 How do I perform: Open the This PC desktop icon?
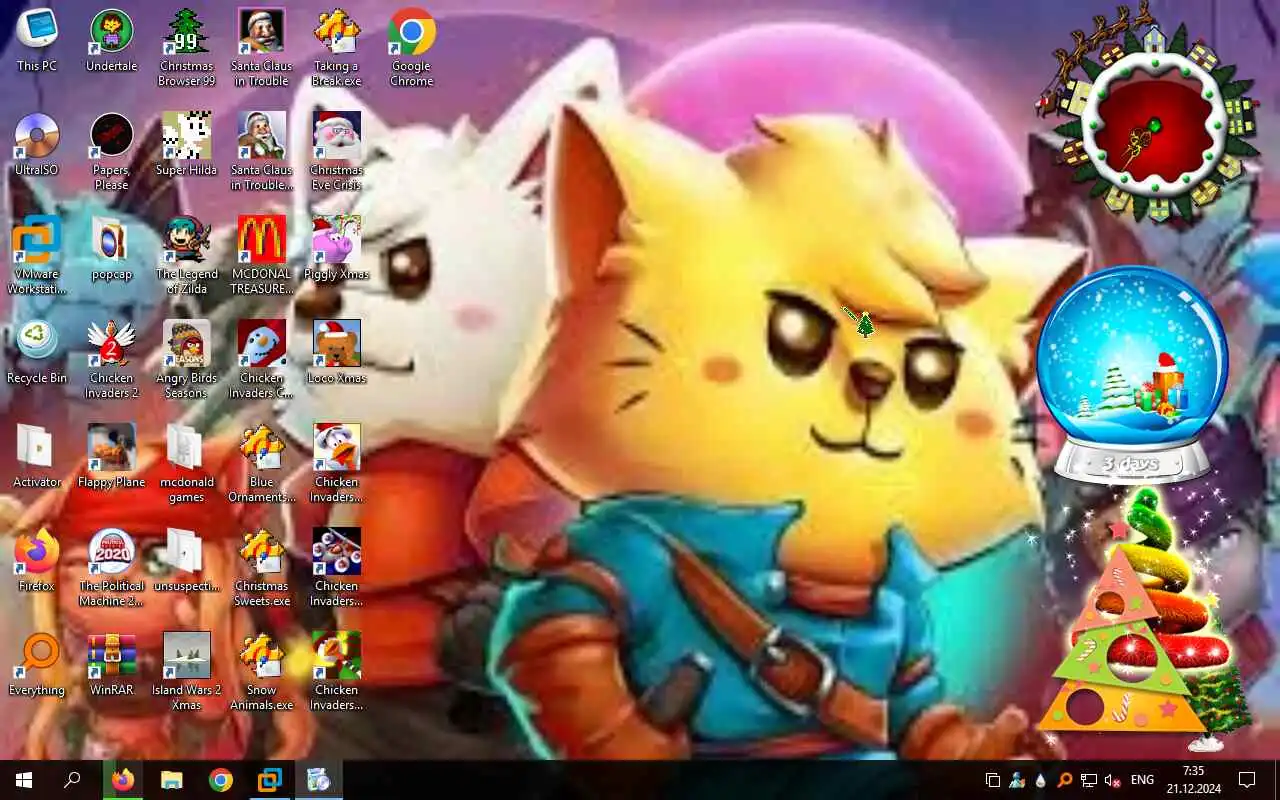click(x=37, y=42)
